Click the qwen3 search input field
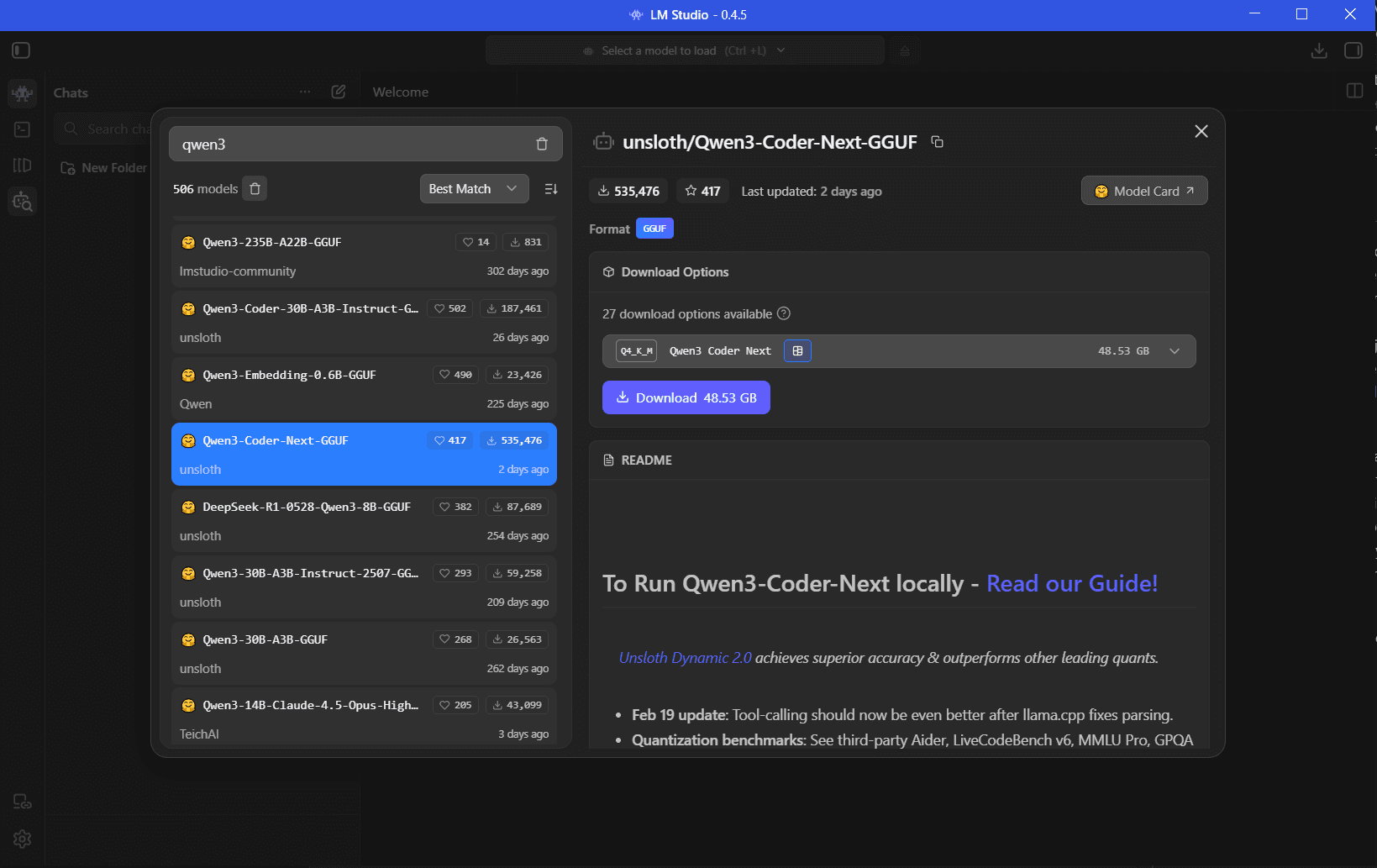1377x868 pixels. pos(353,144)
